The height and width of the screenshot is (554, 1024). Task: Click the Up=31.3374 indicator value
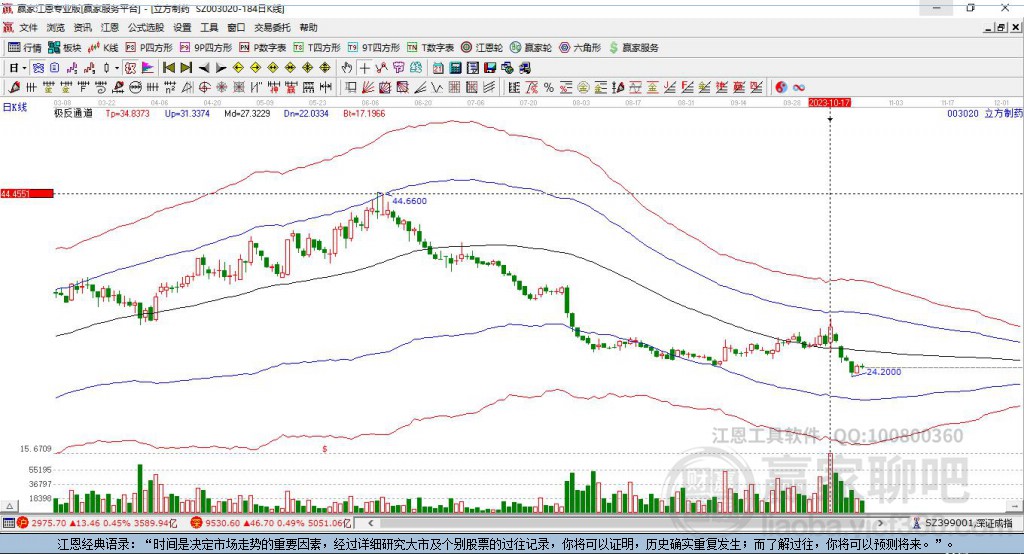(187, 113)
